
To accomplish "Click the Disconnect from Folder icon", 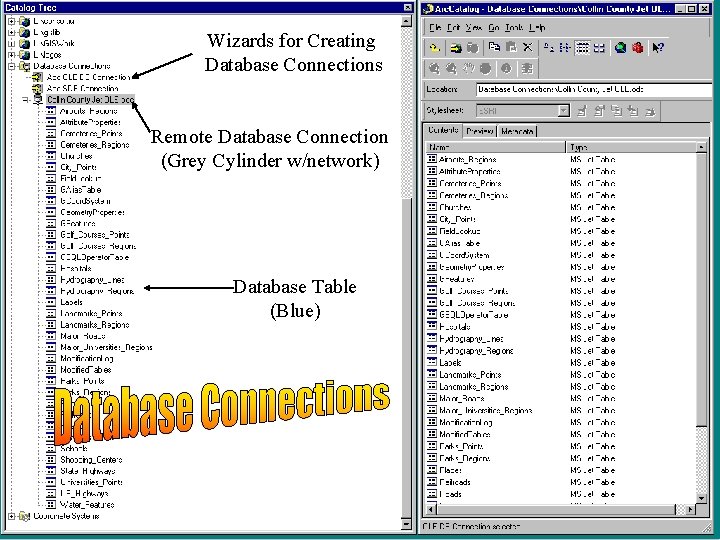I will [472, 48].
